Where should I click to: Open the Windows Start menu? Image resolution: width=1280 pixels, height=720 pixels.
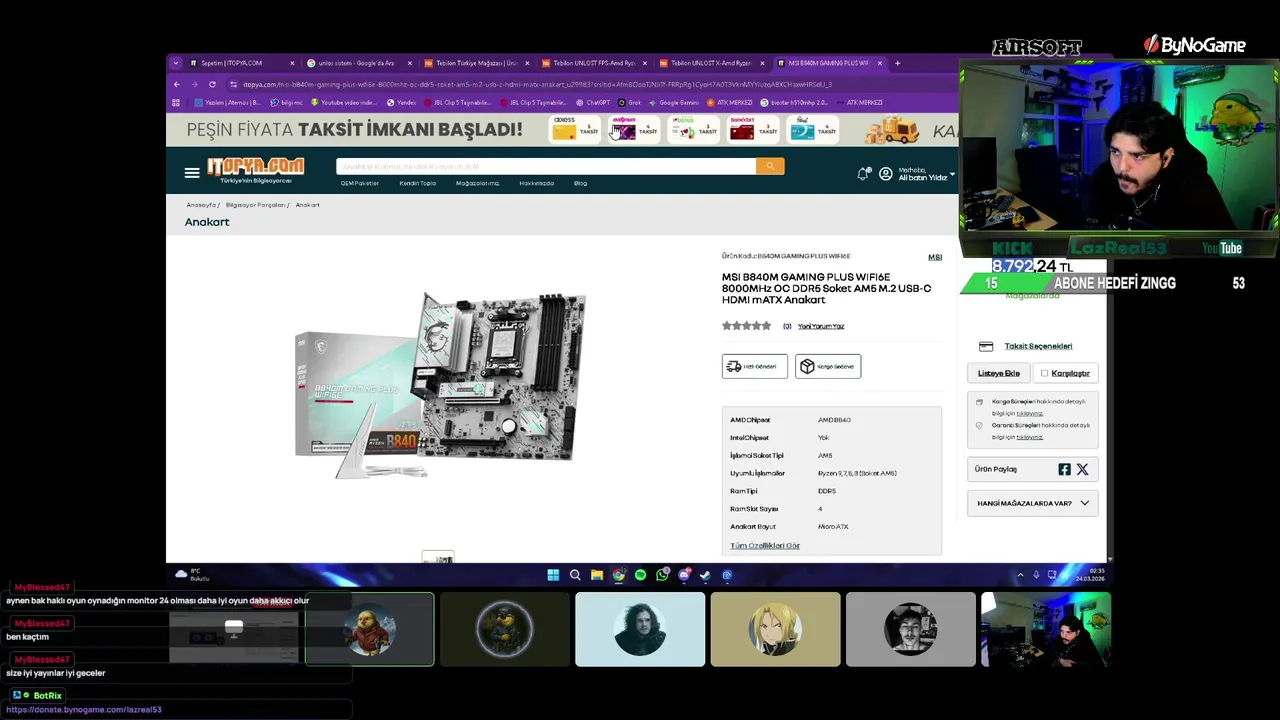click(553, 575)
